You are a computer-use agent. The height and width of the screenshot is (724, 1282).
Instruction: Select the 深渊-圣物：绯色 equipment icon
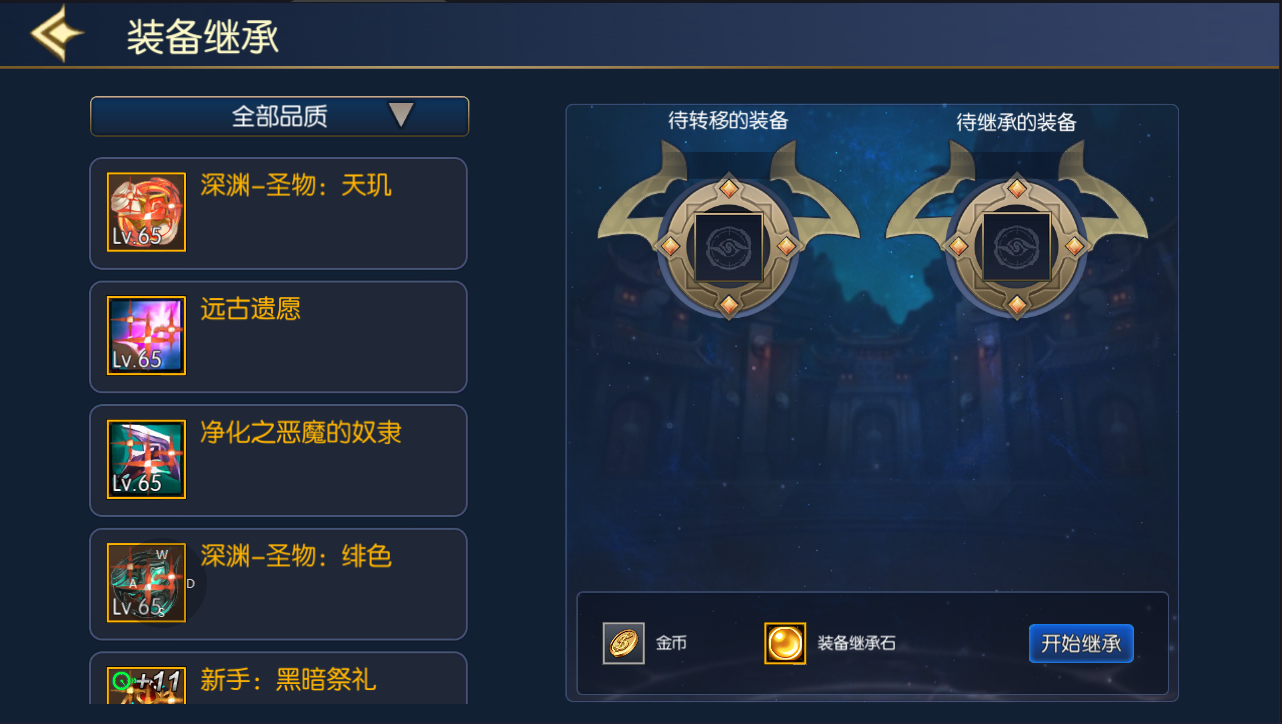[x=146, y=583]
